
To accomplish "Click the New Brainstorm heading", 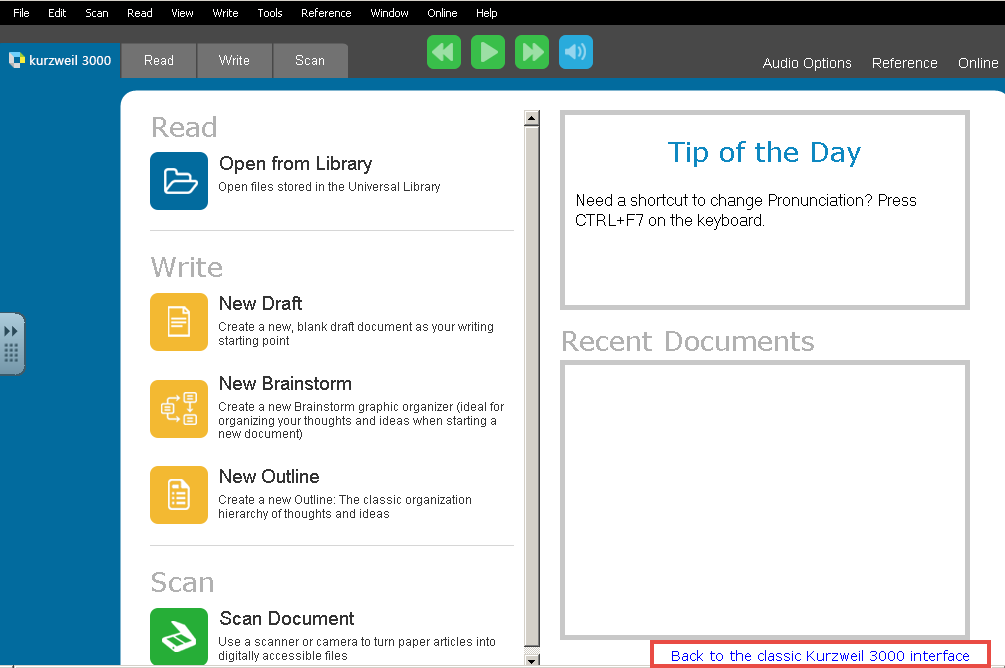I will pos(285,383).
